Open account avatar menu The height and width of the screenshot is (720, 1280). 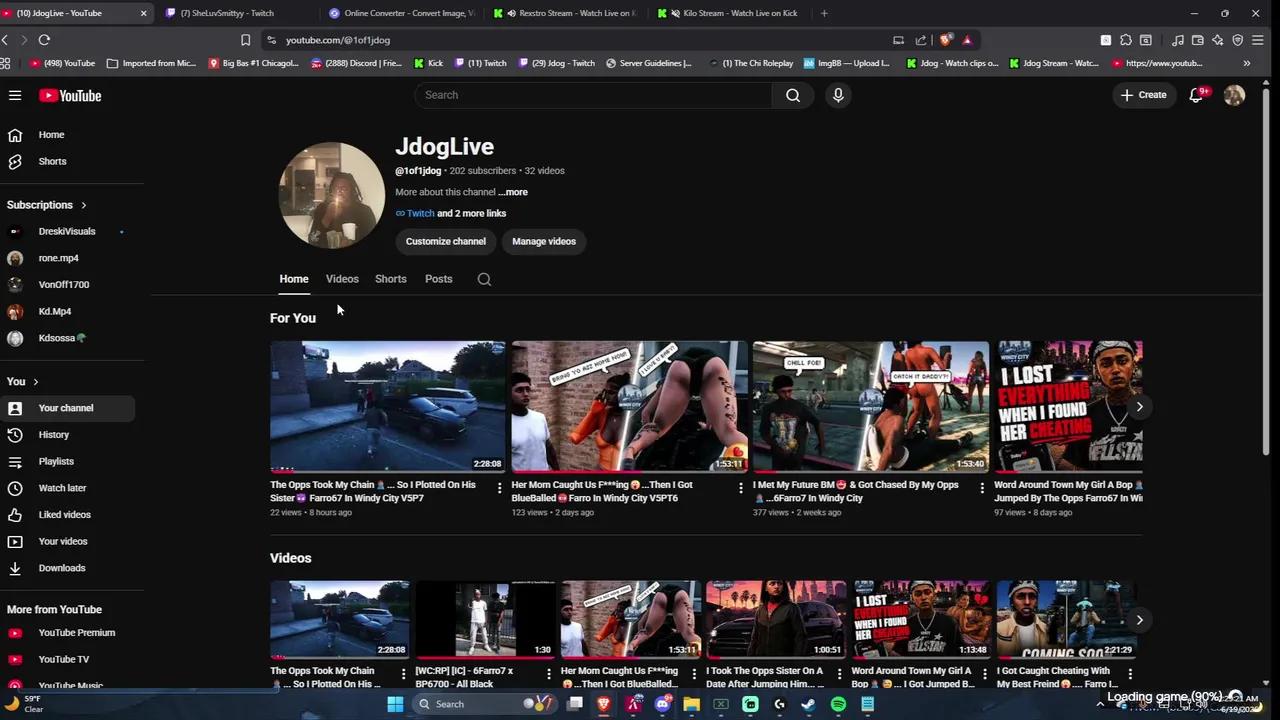coord(1234,95)
